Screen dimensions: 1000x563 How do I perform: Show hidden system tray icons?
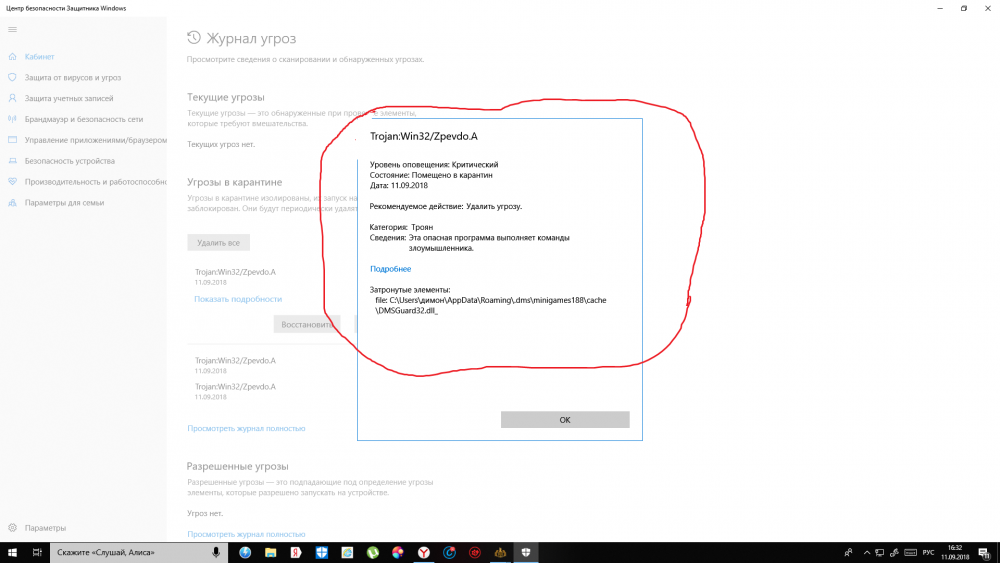[850, 552]
